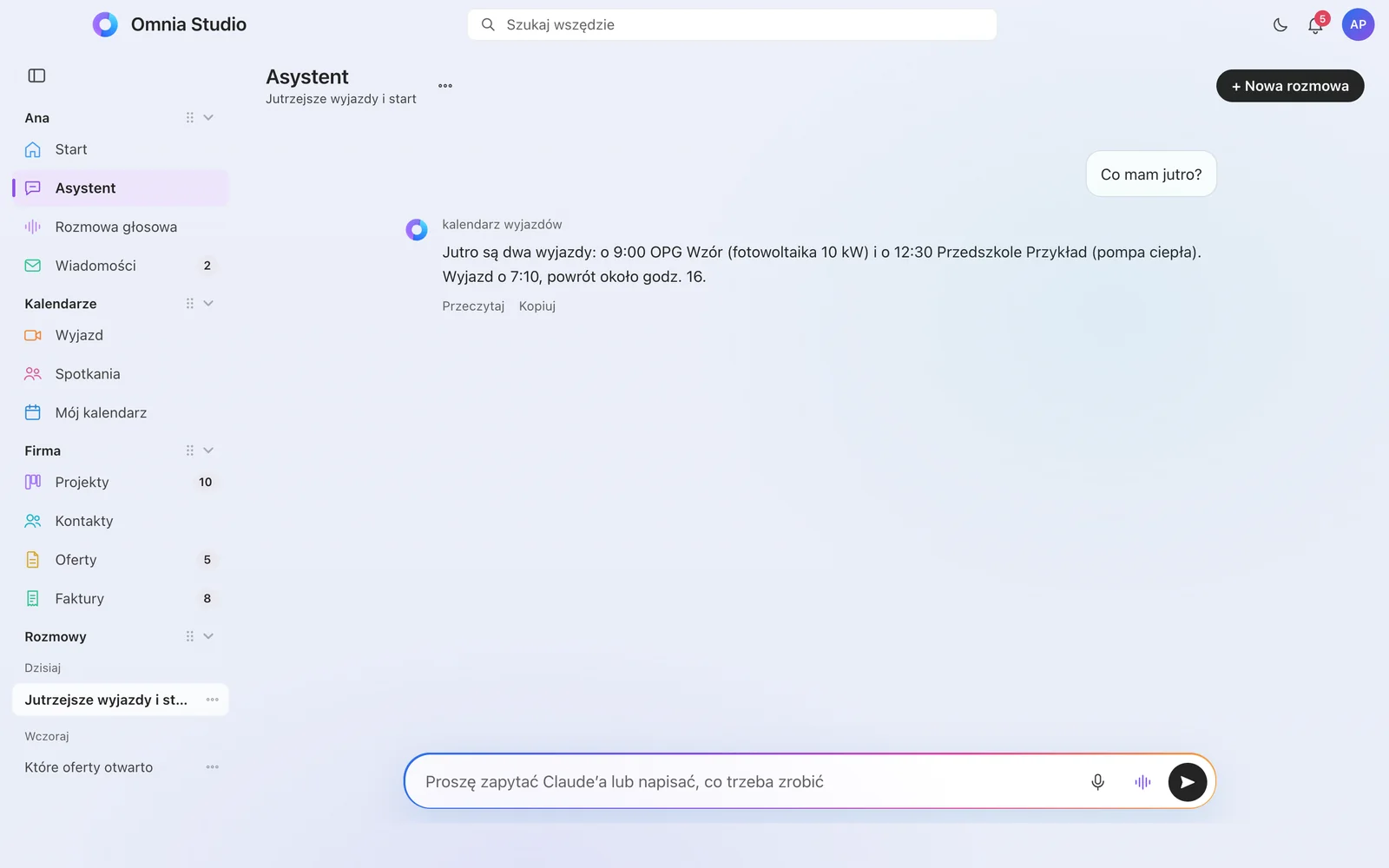The image size is (1389, 868).
Task: Open Kontakty in Firma section
Action: 121,521
